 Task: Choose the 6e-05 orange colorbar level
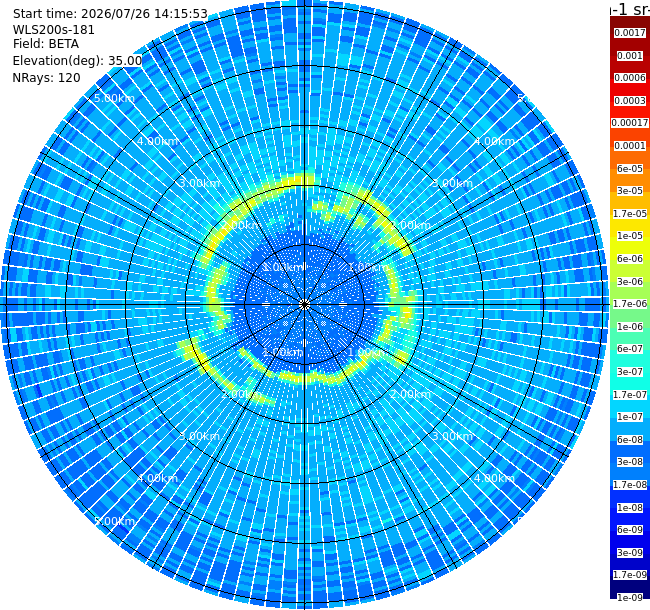(x=630, y=169)
